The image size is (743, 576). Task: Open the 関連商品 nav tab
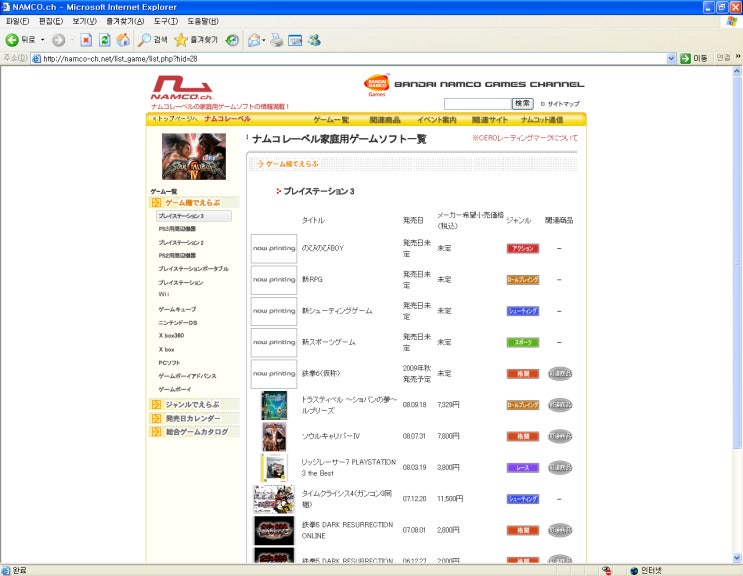pos(385,120)
